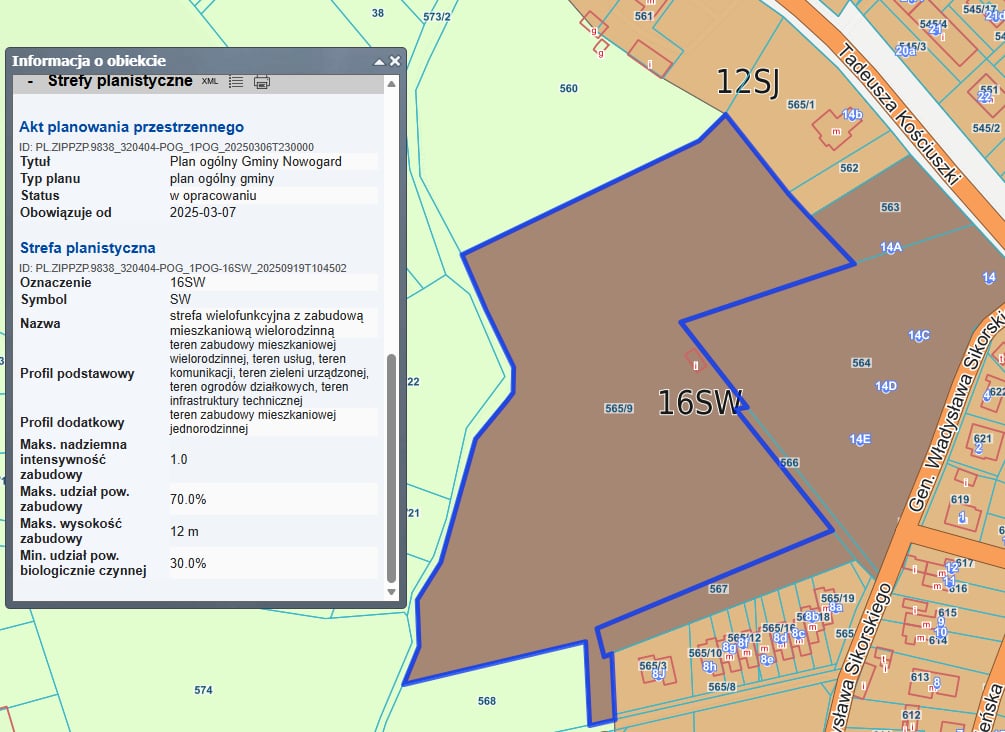Minimize the Informacja o obiekcie panel via arrow

point(379,62)
